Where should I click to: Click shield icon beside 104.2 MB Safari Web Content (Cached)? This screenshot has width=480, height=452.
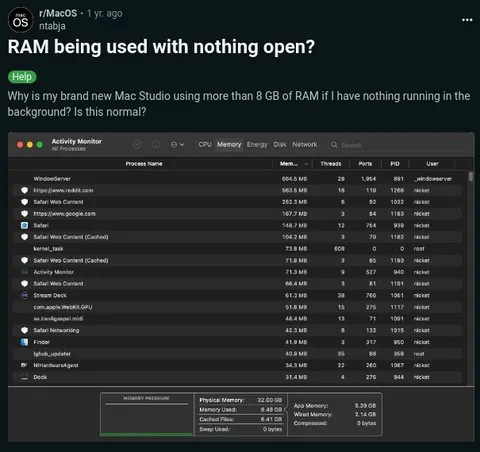(24, 237)
